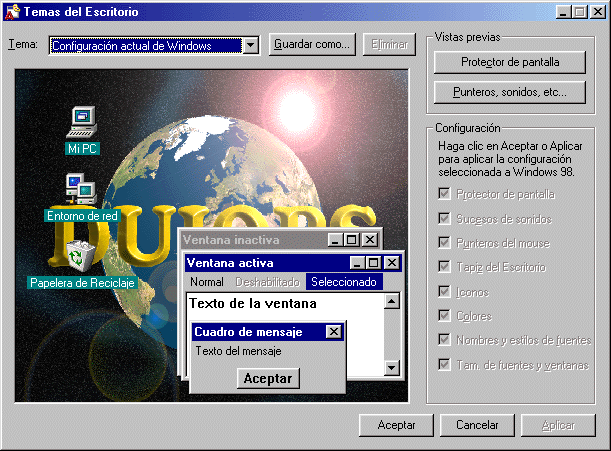Click the Guardar como... button

312,44
